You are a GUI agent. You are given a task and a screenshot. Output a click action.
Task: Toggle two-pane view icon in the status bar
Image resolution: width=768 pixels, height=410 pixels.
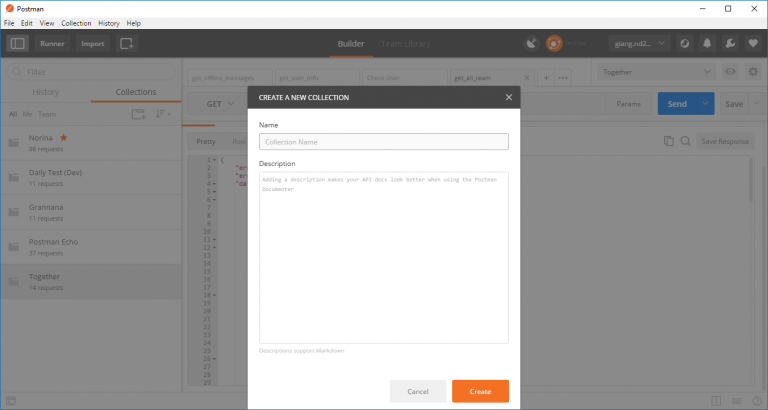click(x=716, y=401)
